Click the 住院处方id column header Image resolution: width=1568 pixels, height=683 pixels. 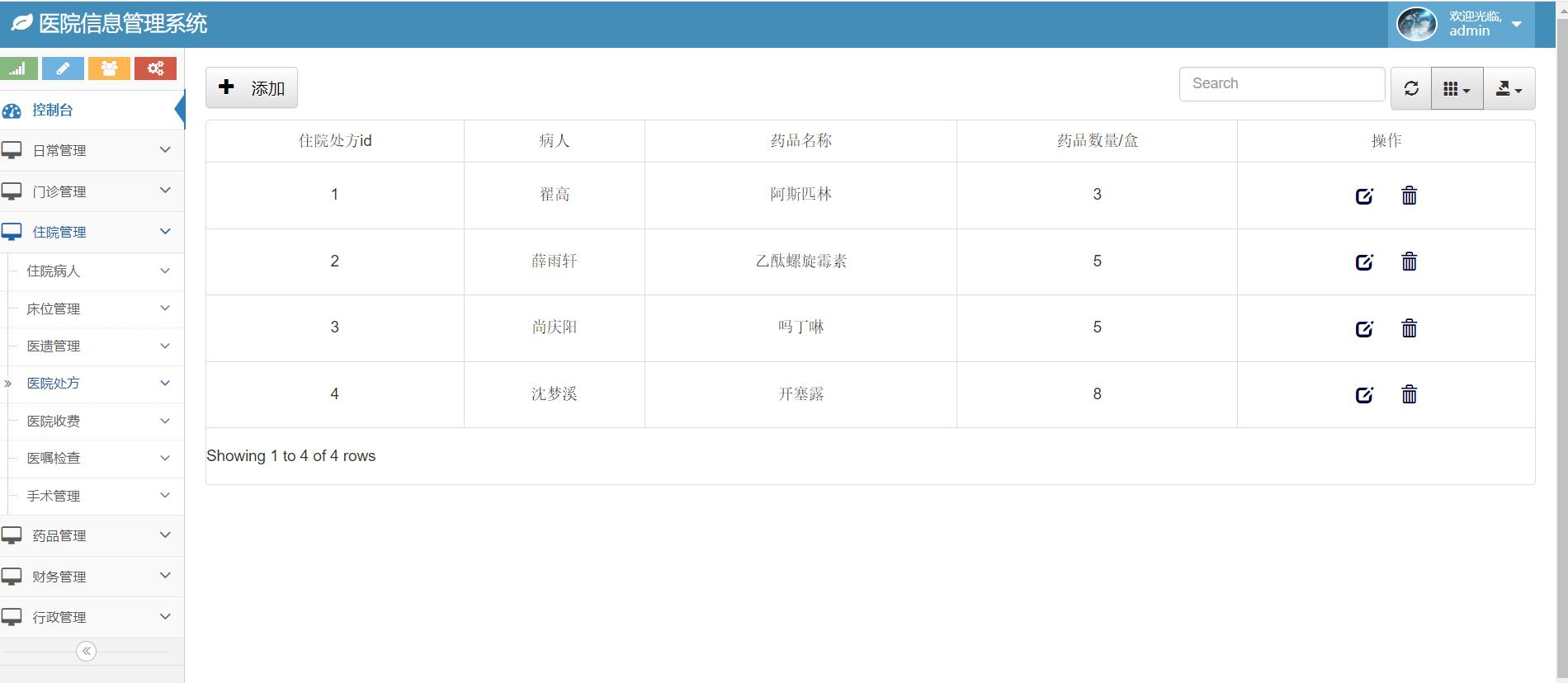(335, 141)
